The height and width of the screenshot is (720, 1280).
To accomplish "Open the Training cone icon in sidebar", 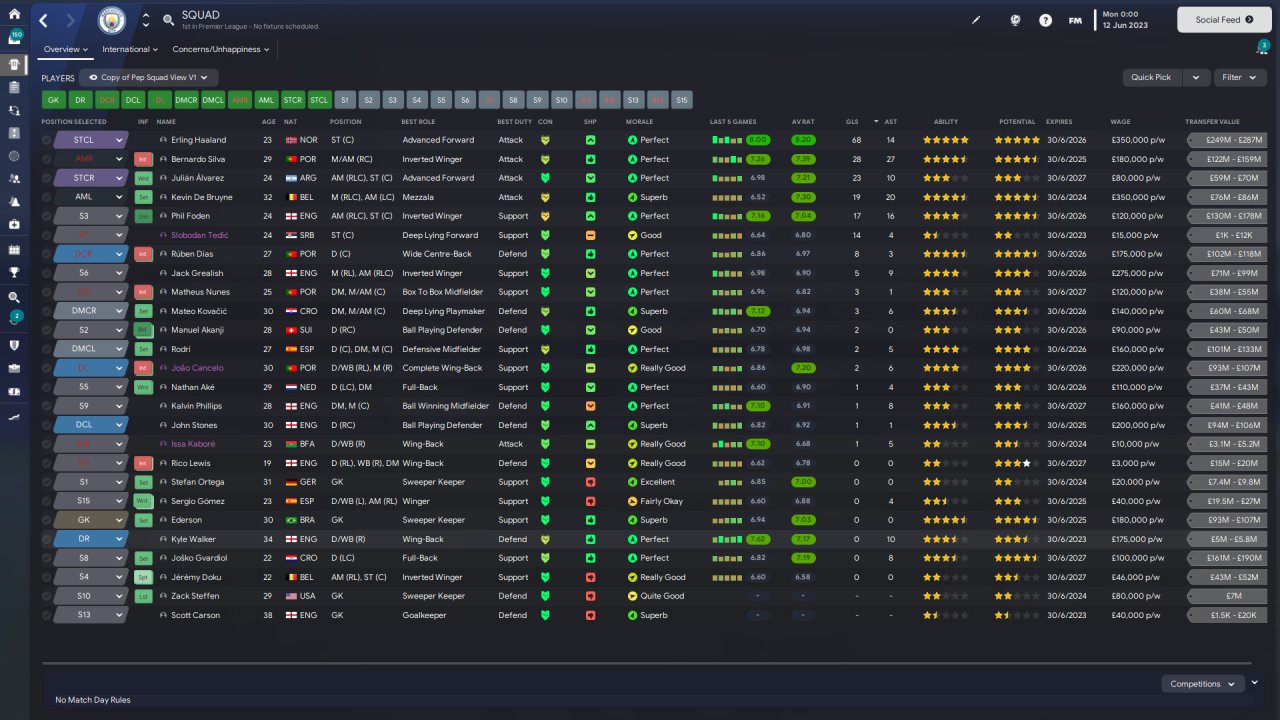I will [x=14, y=202].
